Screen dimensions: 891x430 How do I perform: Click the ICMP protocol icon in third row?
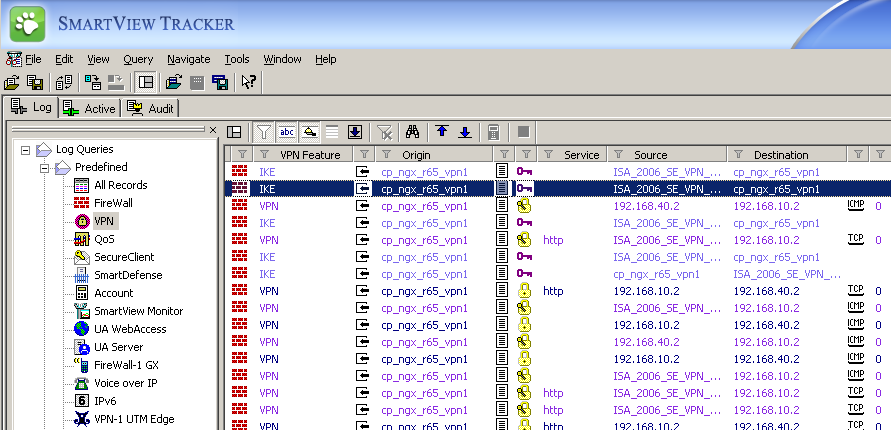[856, 205]
